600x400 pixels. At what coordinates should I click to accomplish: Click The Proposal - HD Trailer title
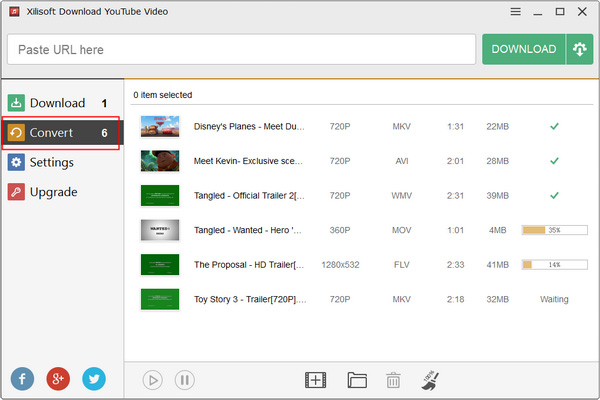[x=249, y=264]
